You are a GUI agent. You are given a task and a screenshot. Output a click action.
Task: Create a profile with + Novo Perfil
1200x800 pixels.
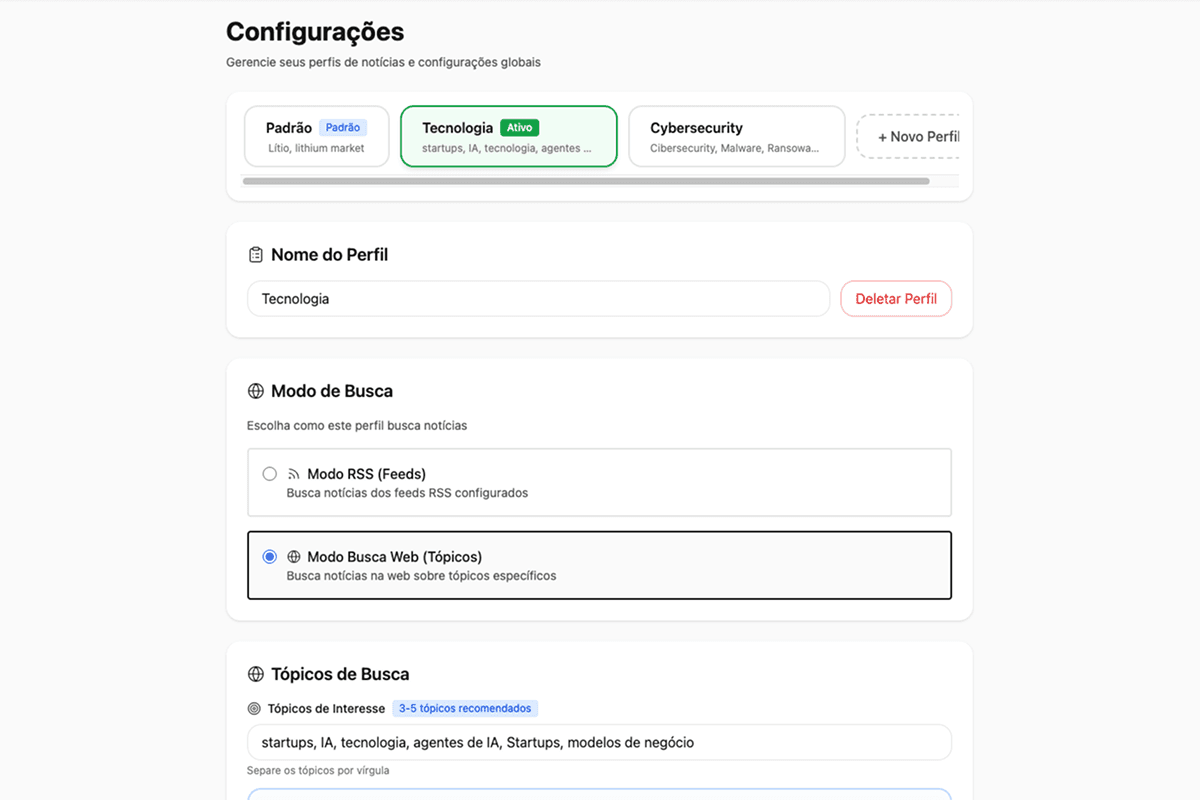[914, 136]
